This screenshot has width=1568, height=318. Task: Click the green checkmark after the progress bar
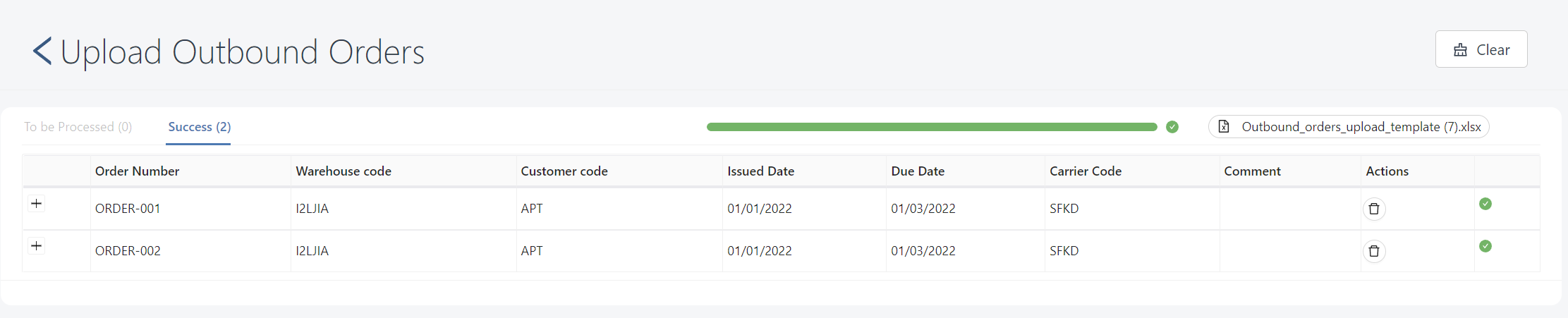tap(1172, 127)
